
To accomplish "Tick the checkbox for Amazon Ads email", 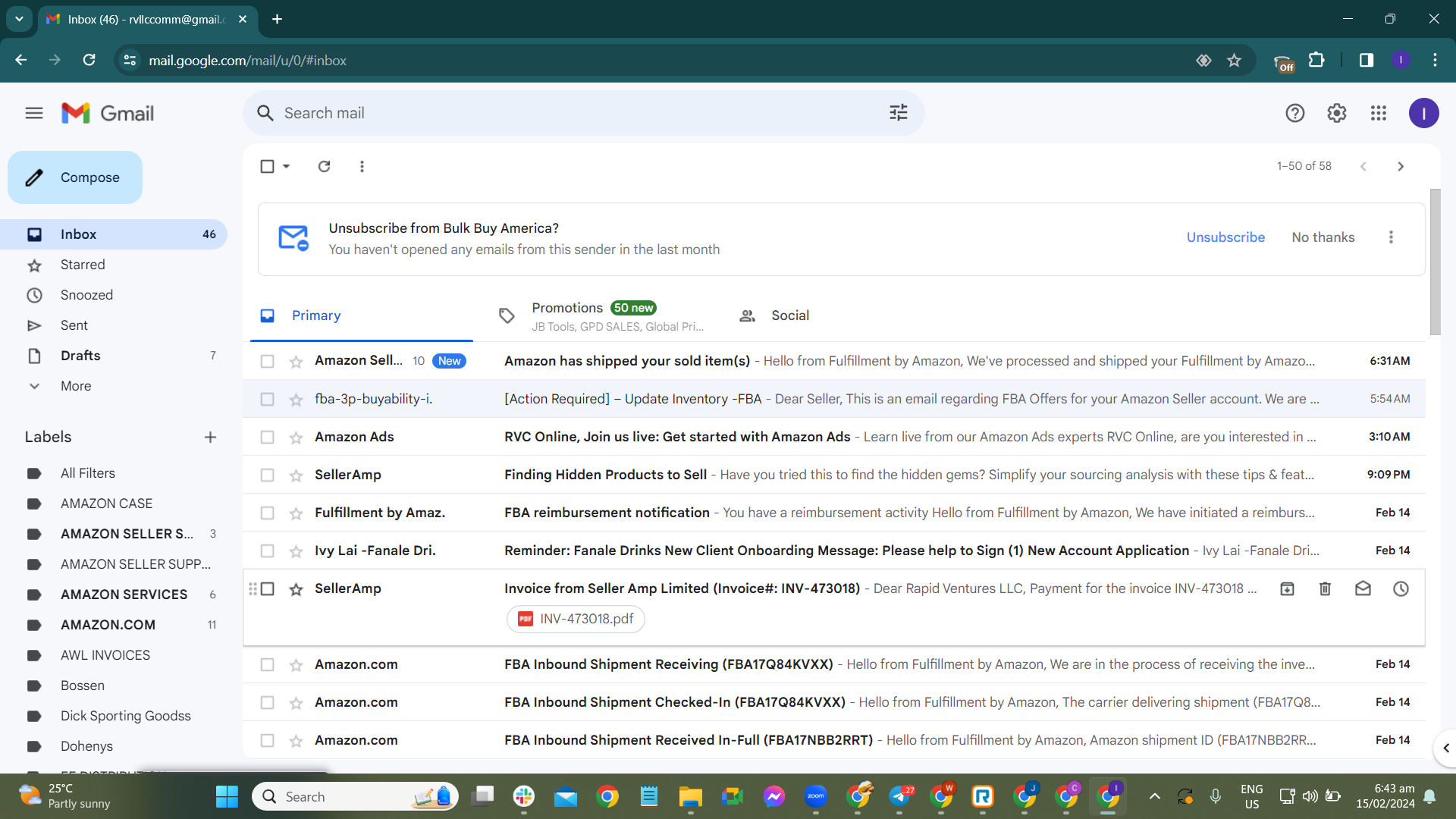I will (x=267, y=437).
